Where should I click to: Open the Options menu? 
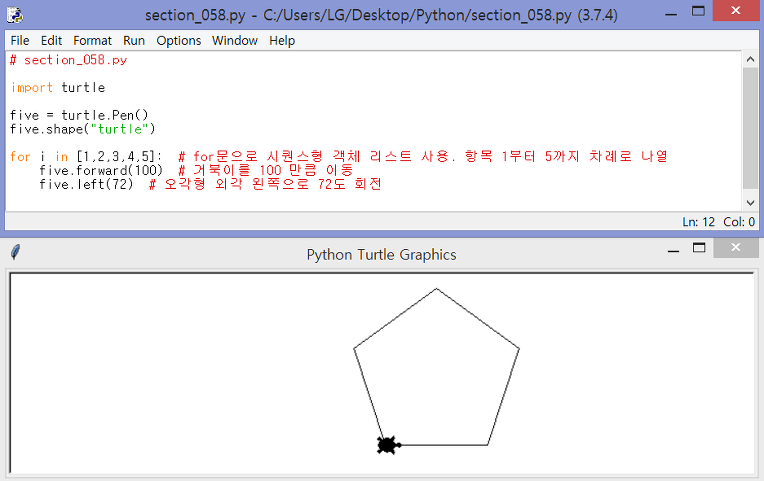[x=178, y=40]
